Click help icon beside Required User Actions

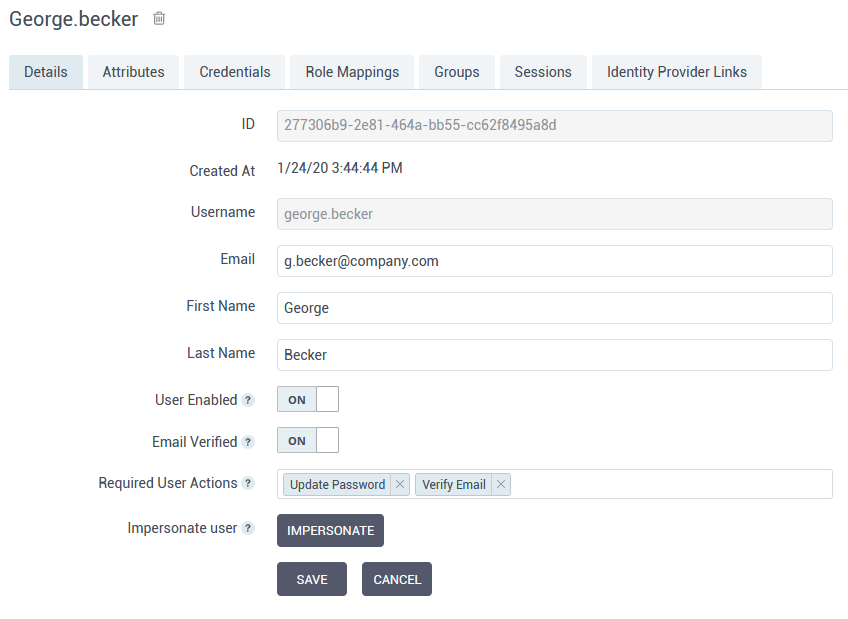pos(249,483)
